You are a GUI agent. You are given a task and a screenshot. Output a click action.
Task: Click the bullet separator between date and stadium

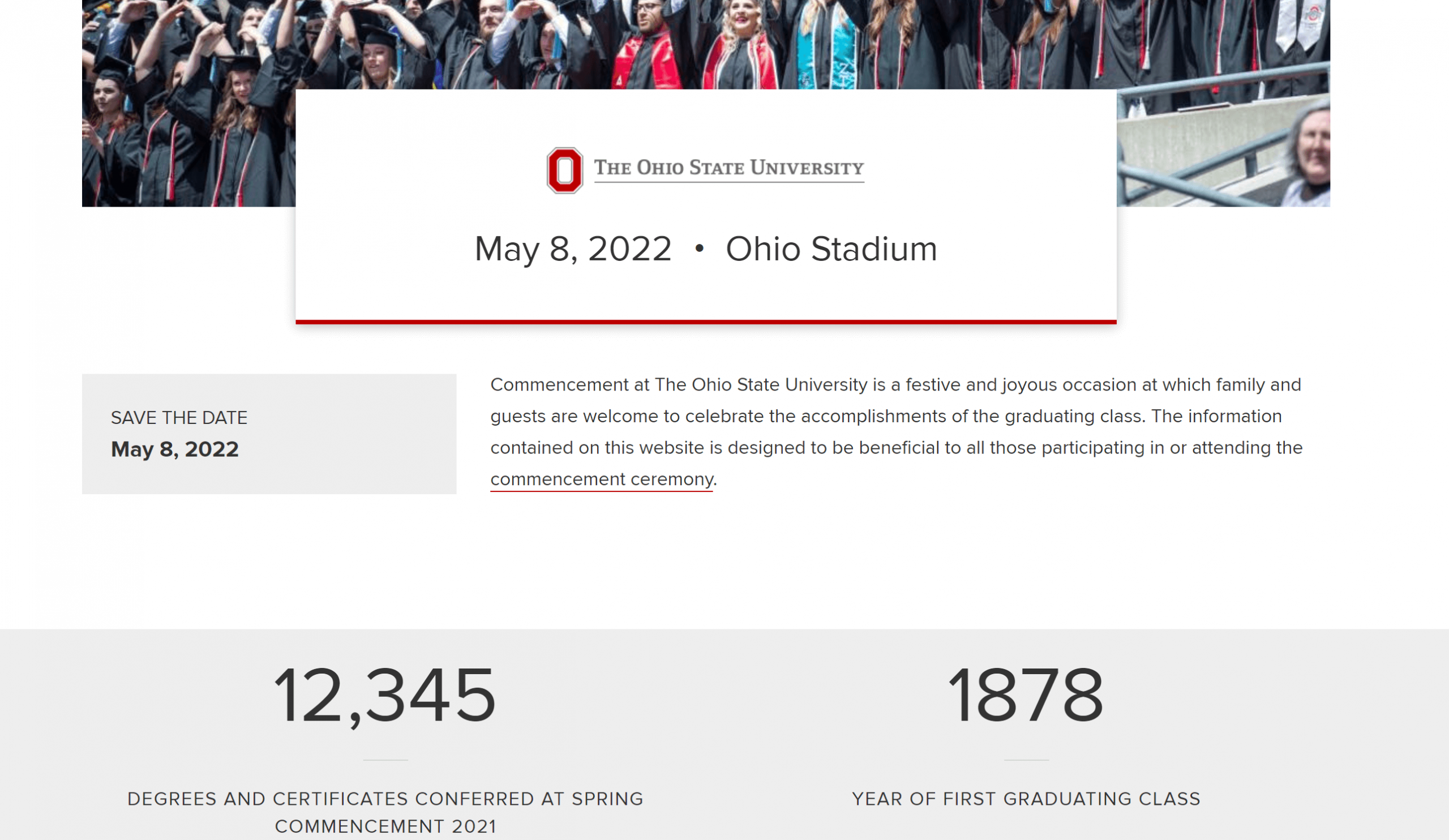pyautogui.click(x=698, y=248)
